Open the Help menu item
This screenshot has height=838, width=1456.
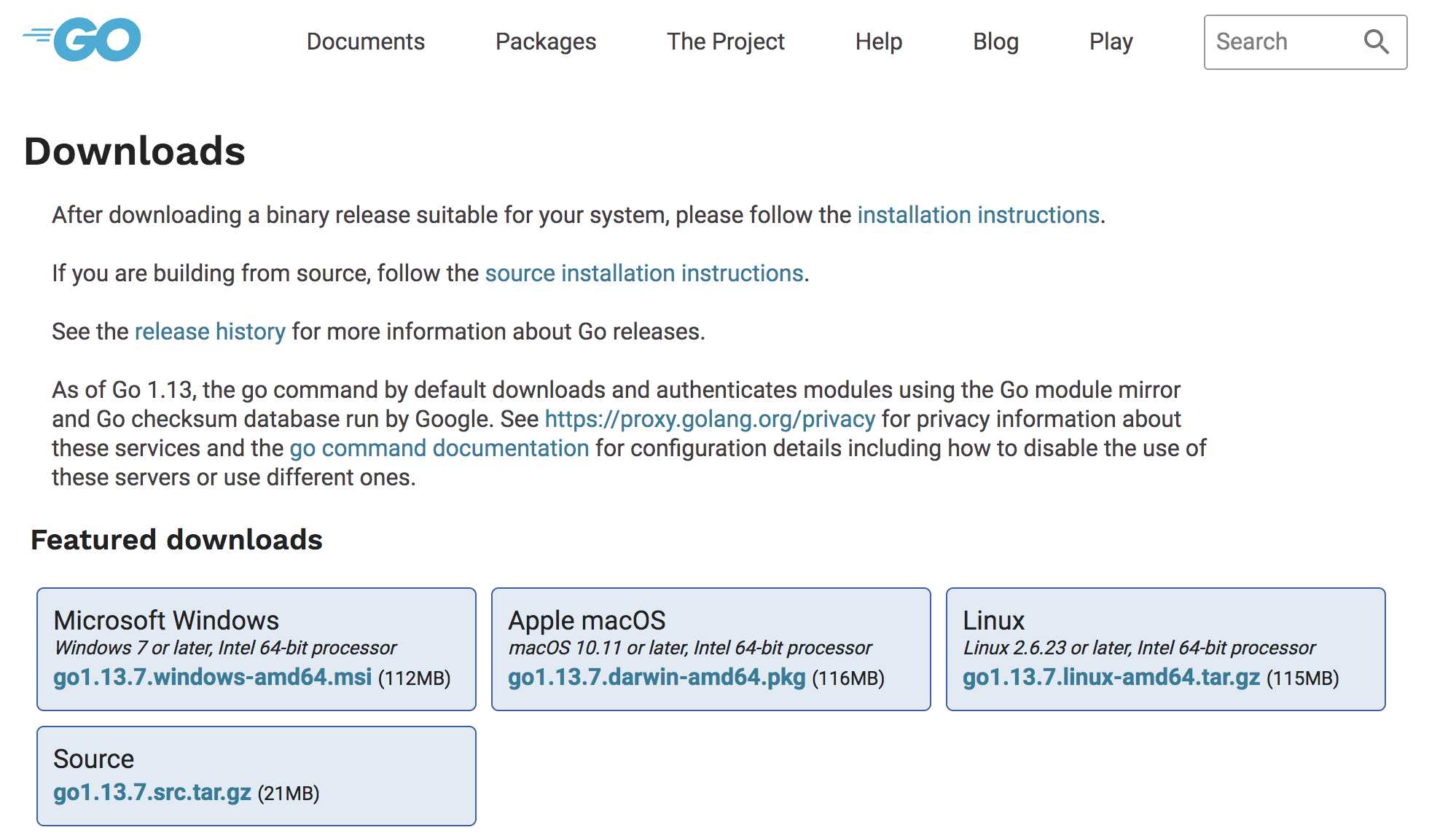pos(879,42)
